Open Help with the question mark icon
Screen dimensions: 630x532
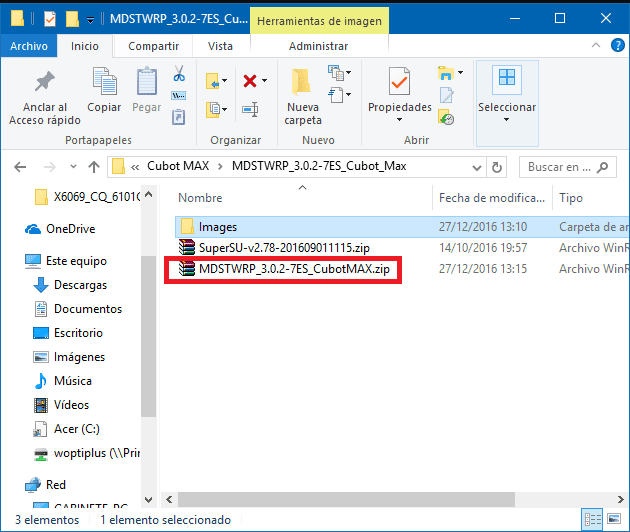point(617,45)
